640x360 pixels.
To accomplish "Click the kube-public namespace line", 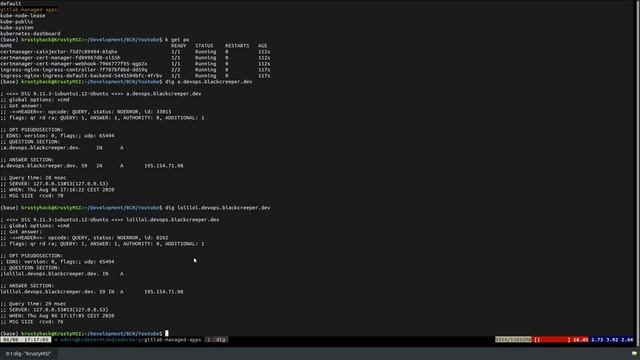I will (x=16, y=22).
